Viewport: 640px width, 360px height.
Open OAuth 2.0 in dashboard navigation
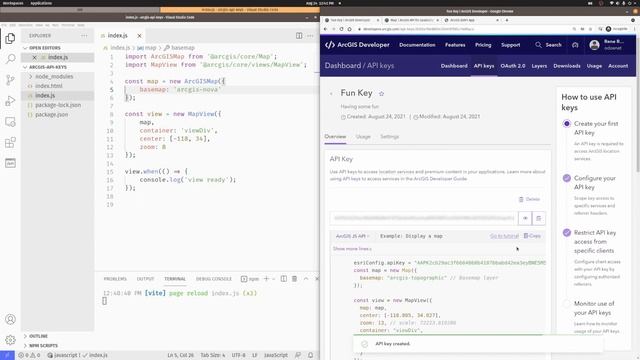[x=513, y=66]
